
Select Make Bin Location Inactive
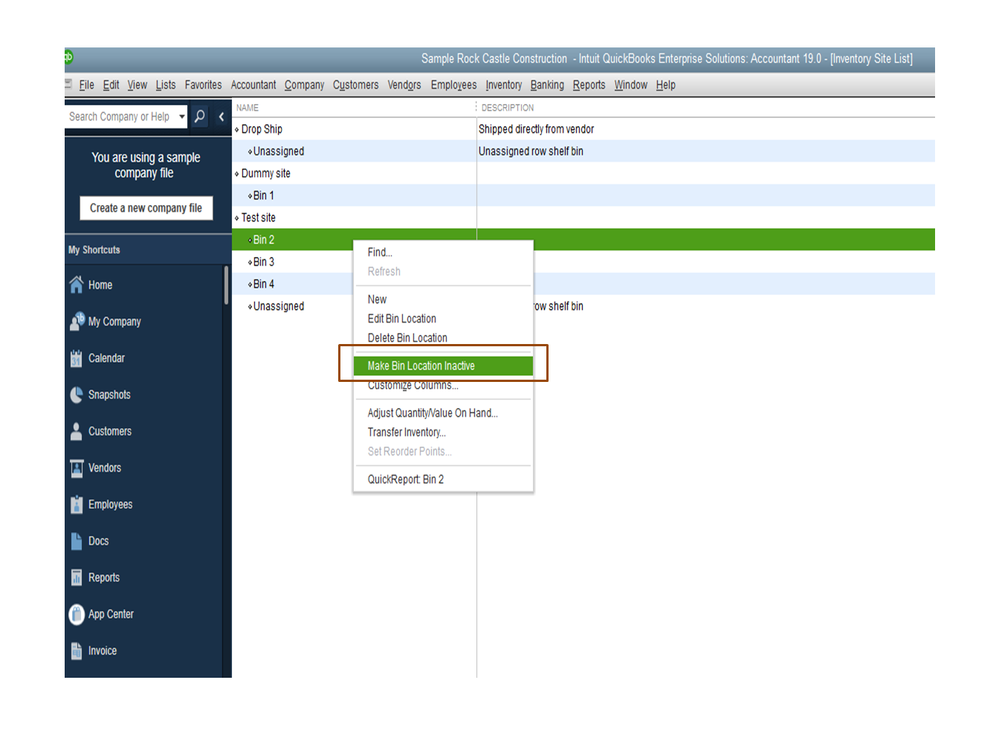pyautogui.click(x=443, y=366)
